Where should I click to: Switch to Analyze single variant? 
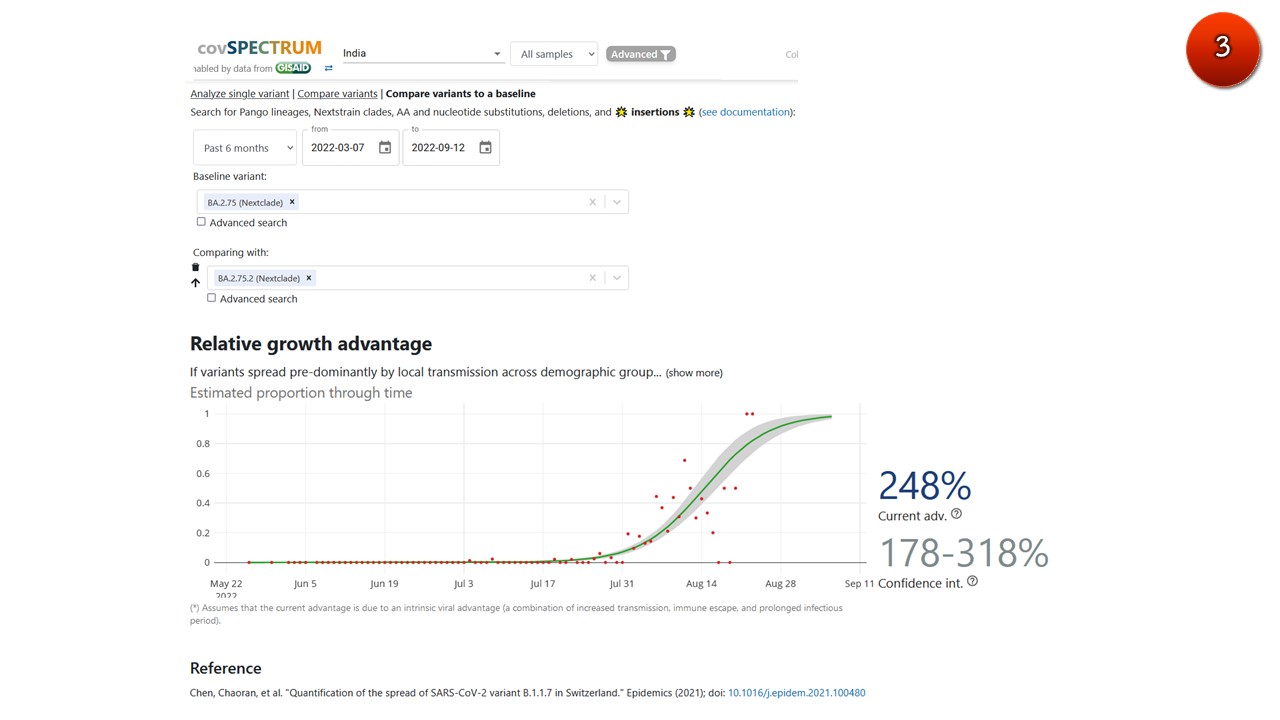pyautogui.click(x=240, y=94)
